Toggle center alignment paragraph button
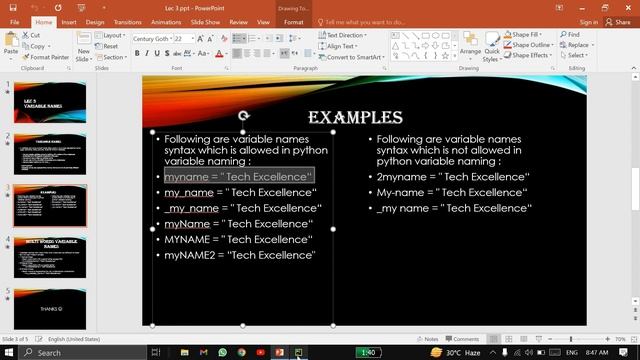This screenshot has width=640, height=360. 247,53
